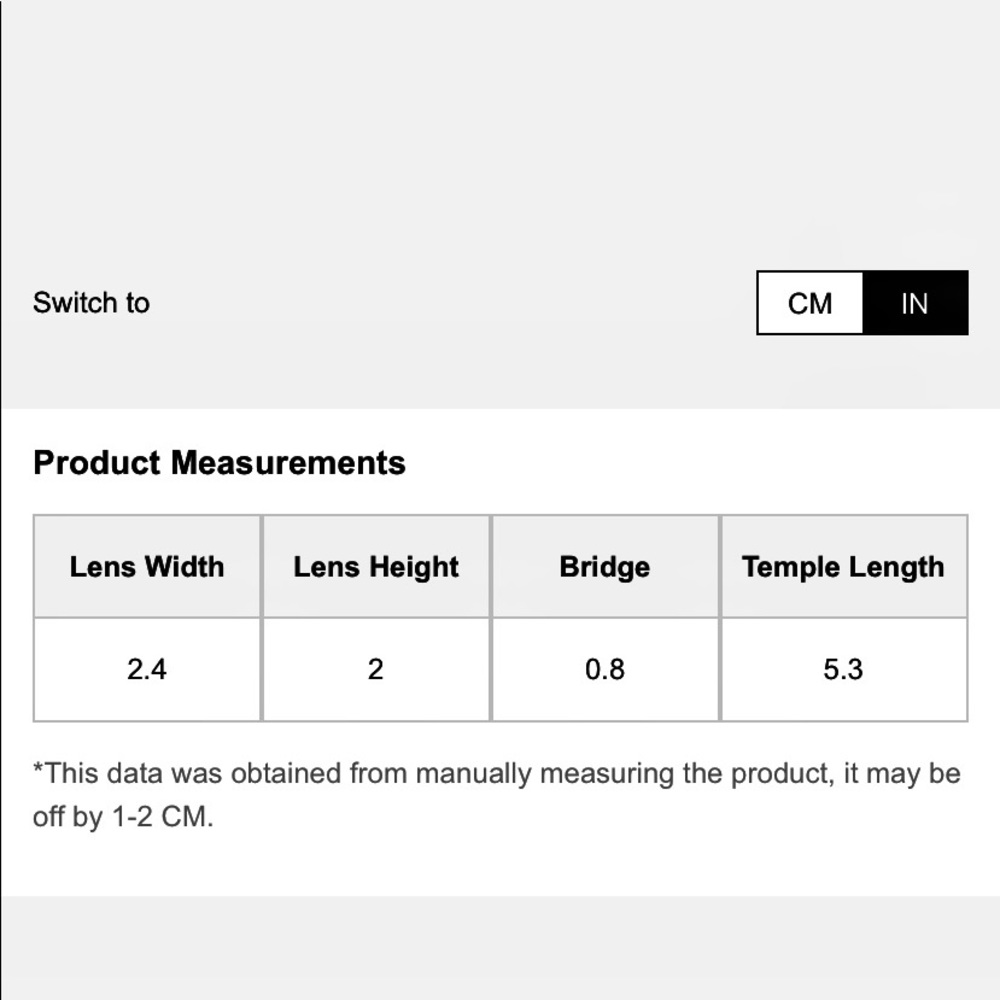The width and height of the screenshot is (1000, 1000).
Task: Click the word "Product" in the heading
Action: (96, 463)
